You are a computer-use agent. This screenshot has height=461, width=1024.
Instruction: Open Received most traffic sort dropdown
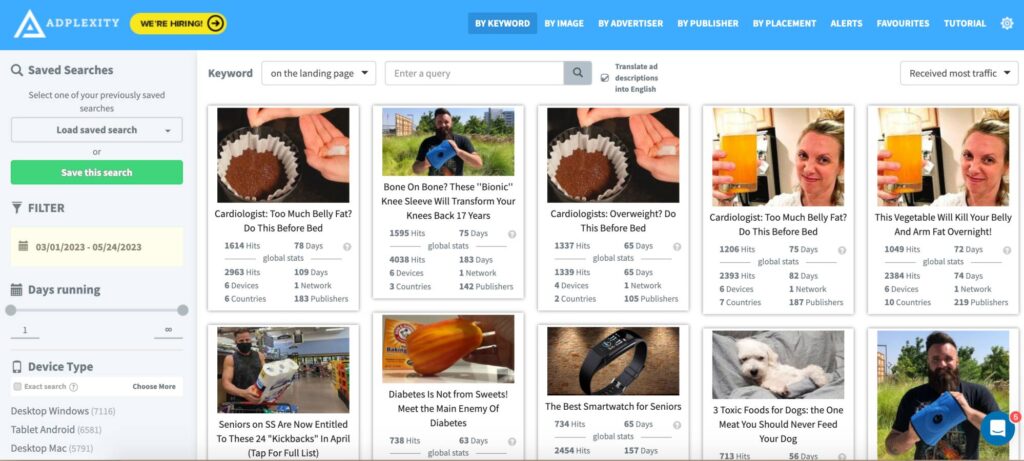[x=959, y=73]
